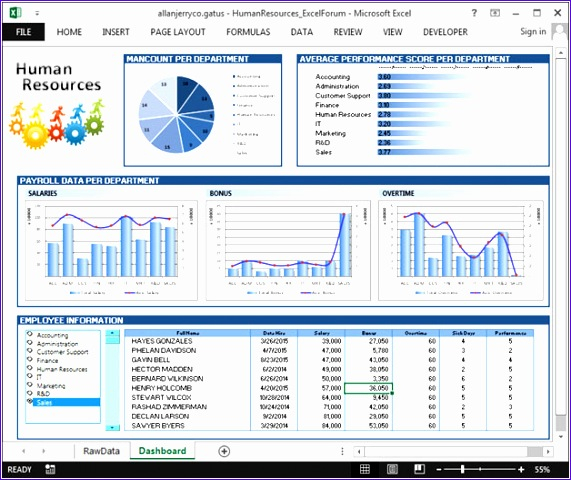The image size is (571, 480).
Task: Click the sheet tab bar splitter dots
Action: (342, 451)
